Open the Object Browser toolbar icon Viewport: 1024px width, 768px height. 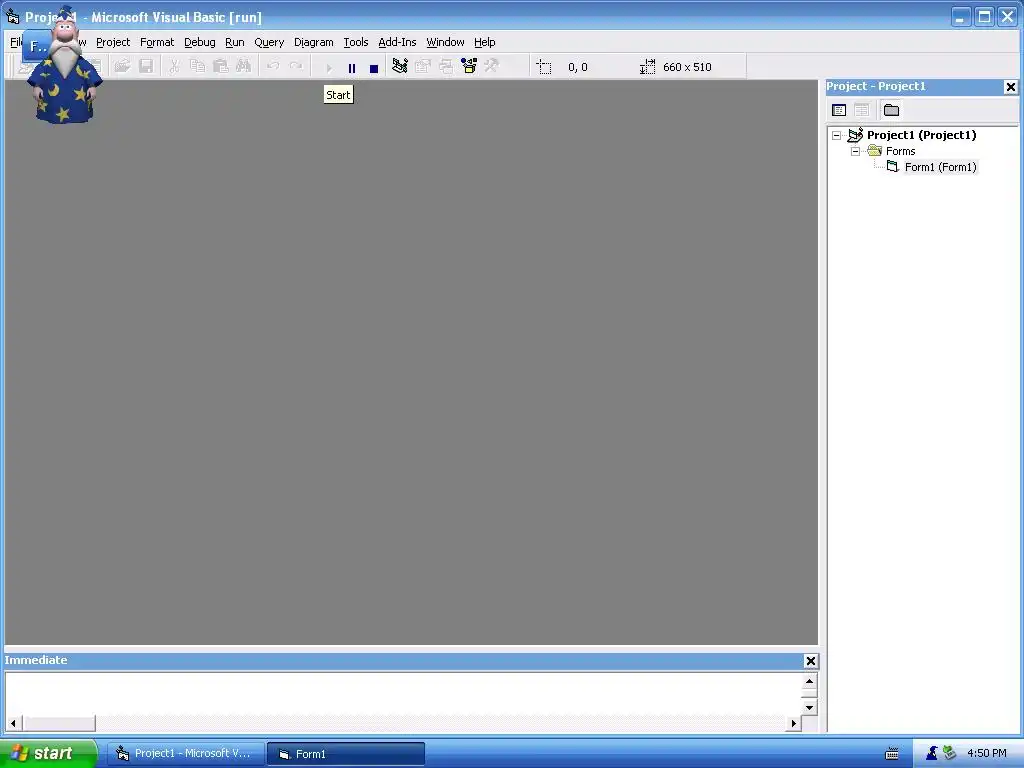469,66
